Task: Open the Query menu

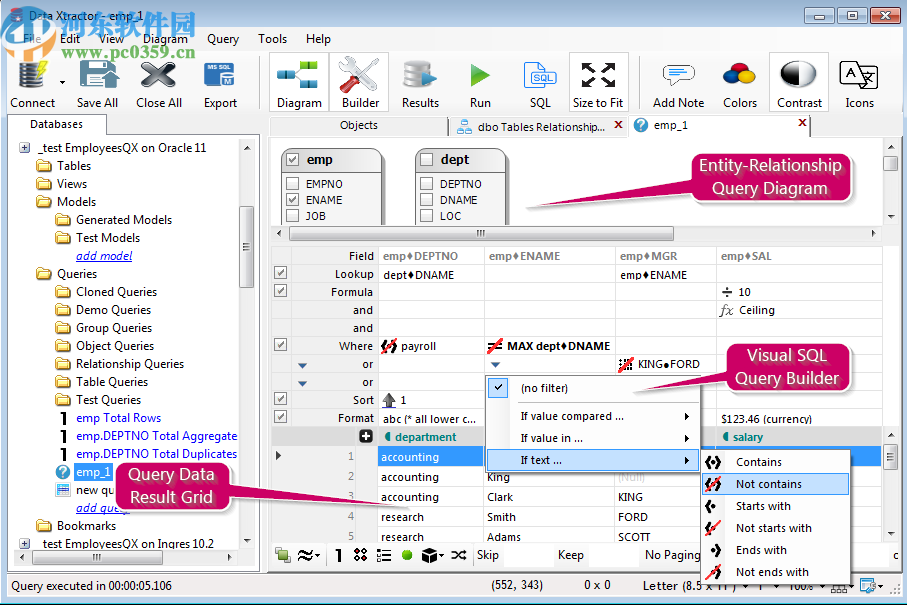Action: point(223,39)
